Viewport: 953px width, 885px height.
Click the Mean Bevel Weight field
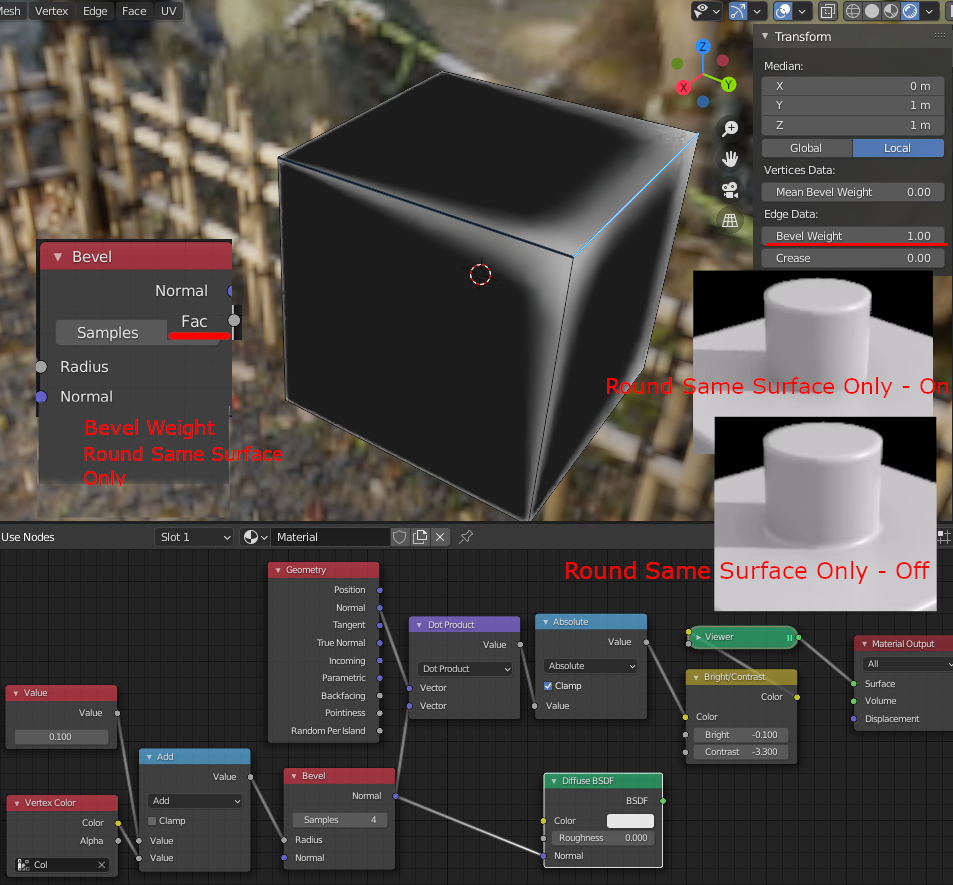tap(853, 192)
